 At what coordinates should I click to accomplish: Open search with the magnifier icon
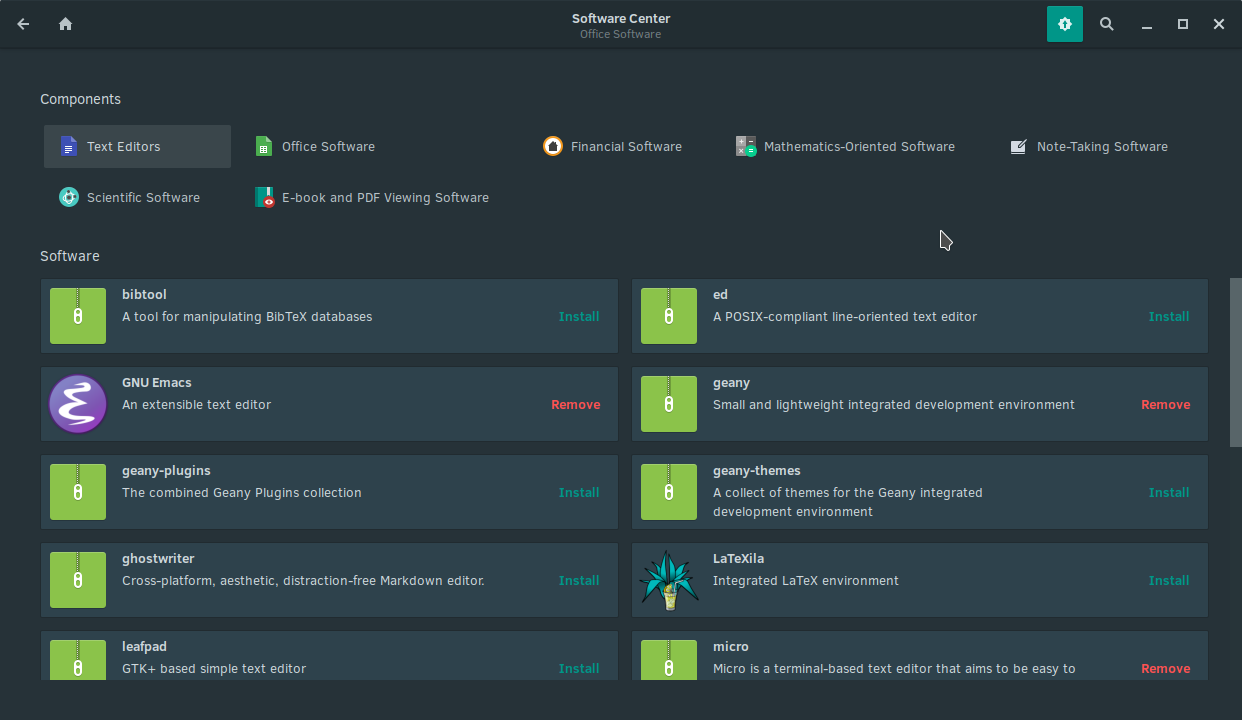tap(1107, 24)
